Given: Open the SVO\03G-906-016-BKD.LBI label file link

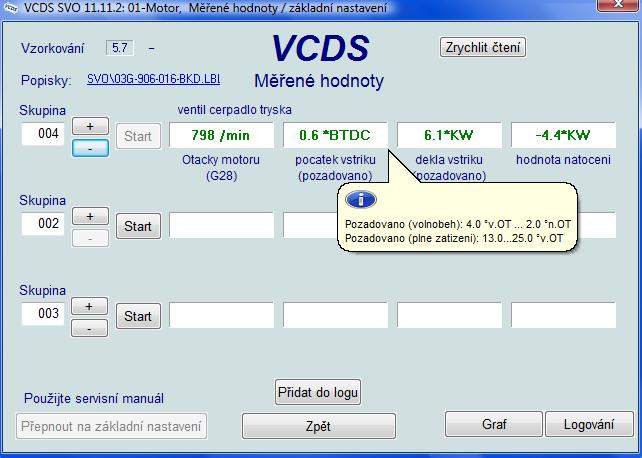Looking at the screenshot, I should (153, 79).
